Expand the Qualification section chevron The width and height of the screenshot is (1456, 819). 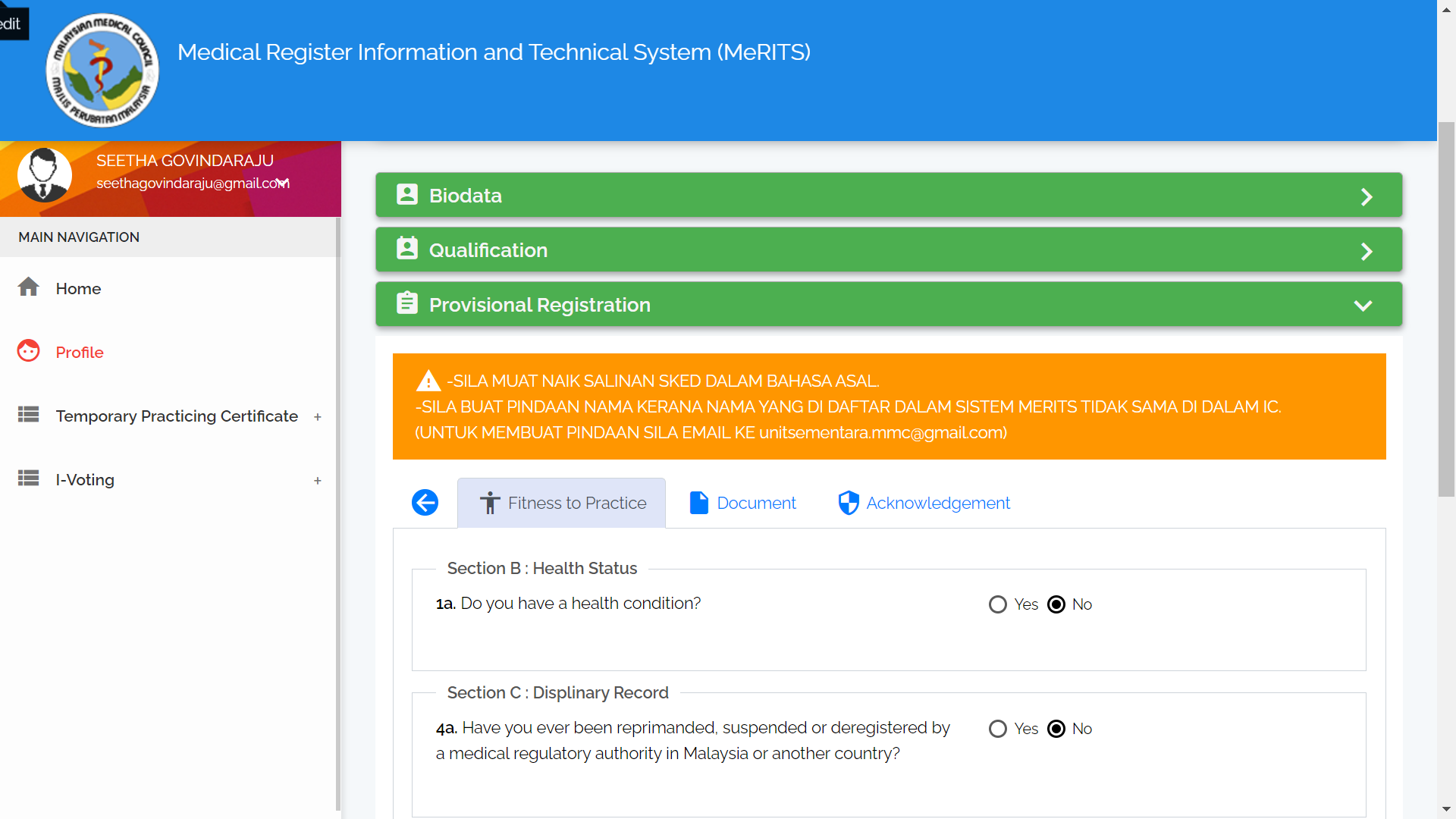coord(1366,252)
